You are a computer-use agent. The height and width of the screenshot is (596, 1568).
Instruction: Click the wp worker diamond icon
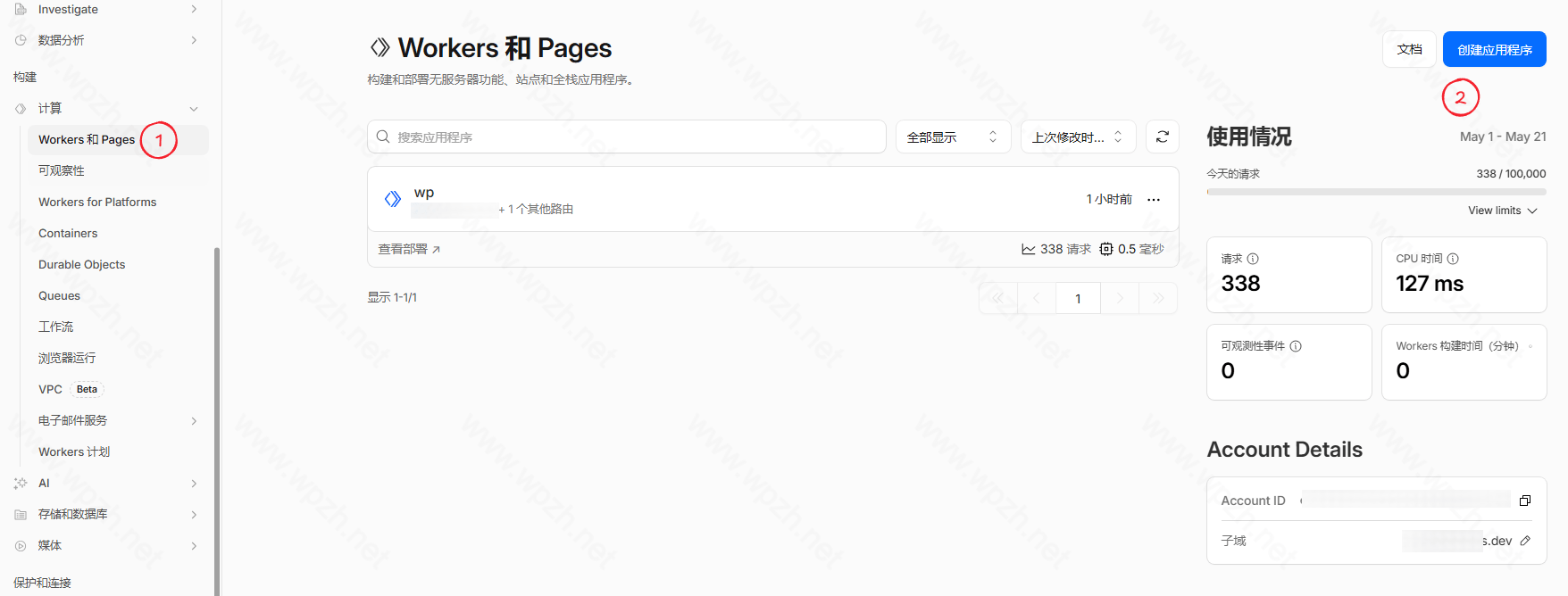pyautogui.click(x=393, y=199)
